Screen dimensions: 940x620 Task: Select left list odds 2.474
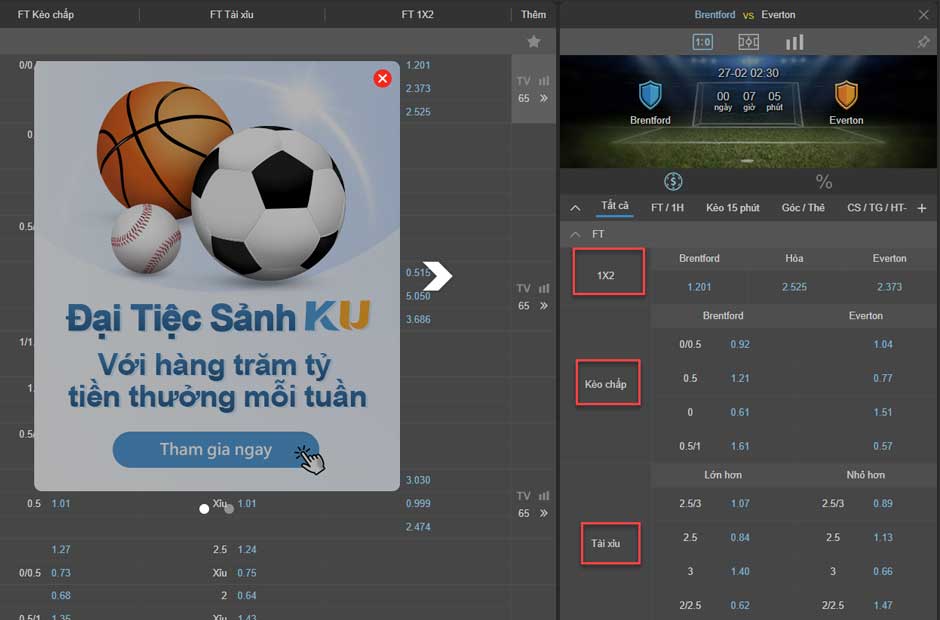click(418, 527)
